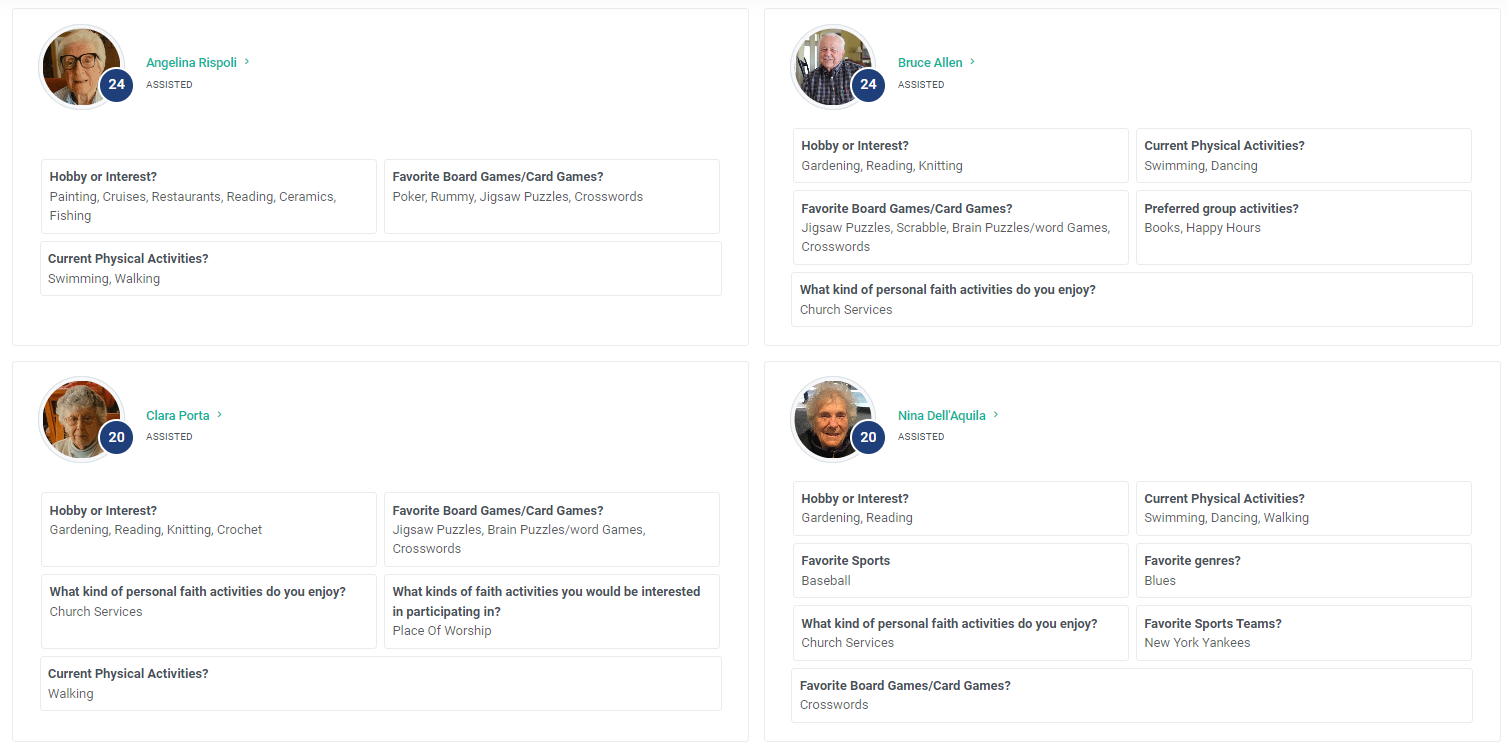
Task: Click the 24 score badge on Bruce Allen
Action: [x=868, y=85]
